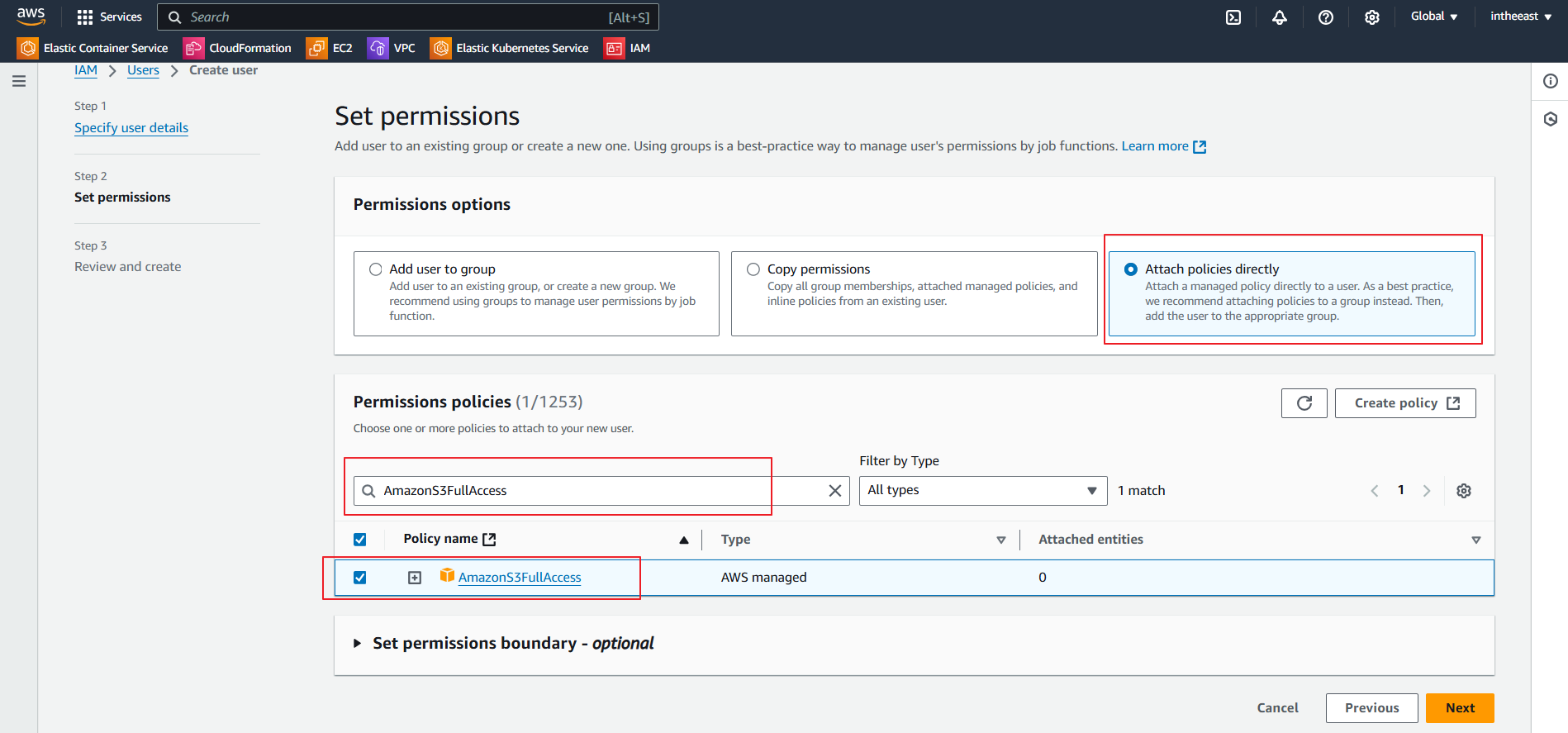Expand Set permissions boundary section
Viewport: 1568px width, 733px height.
[358, 643]
